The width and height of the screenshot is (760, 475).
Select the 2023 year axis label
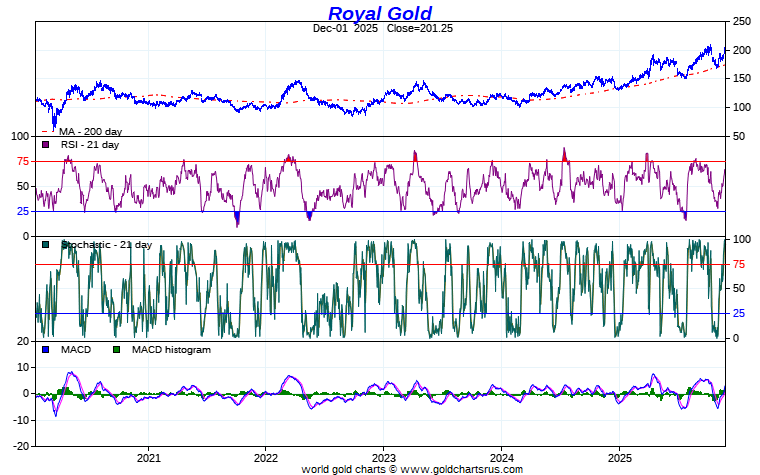(x=383, y=456)
